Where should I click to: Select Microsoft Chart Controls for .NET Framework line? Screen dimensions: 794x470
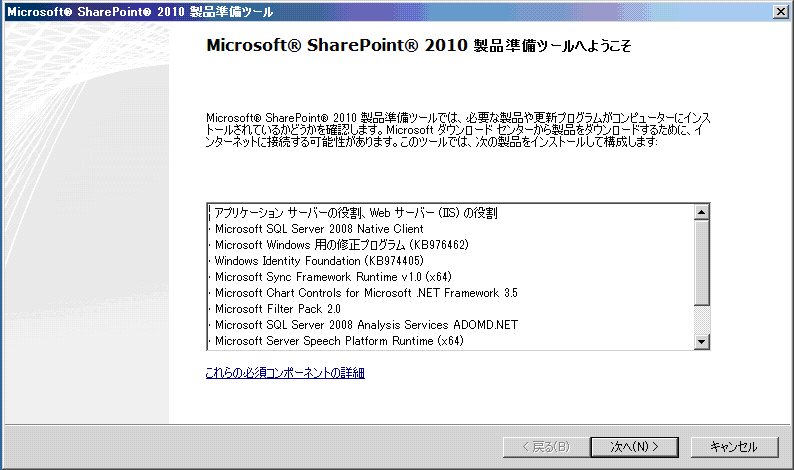pos(366,293)
